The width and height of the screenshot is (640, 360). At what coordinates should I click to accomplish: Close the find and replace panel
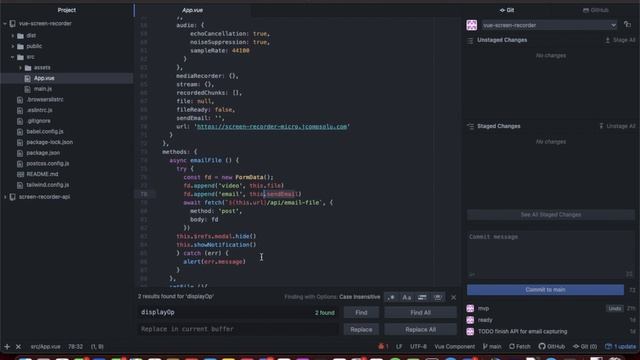[x=453, y=297]
